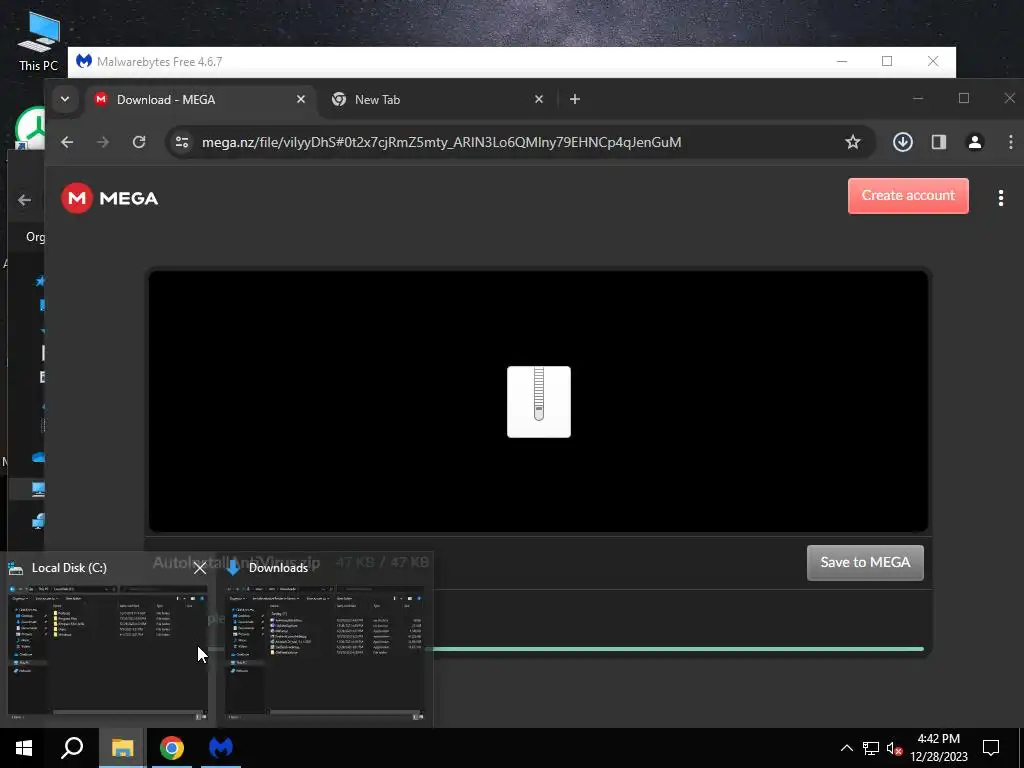Open Chrome downloads icon
Image resolution: width=1024 pixels, height=768 pixels.
click(903, 142)
